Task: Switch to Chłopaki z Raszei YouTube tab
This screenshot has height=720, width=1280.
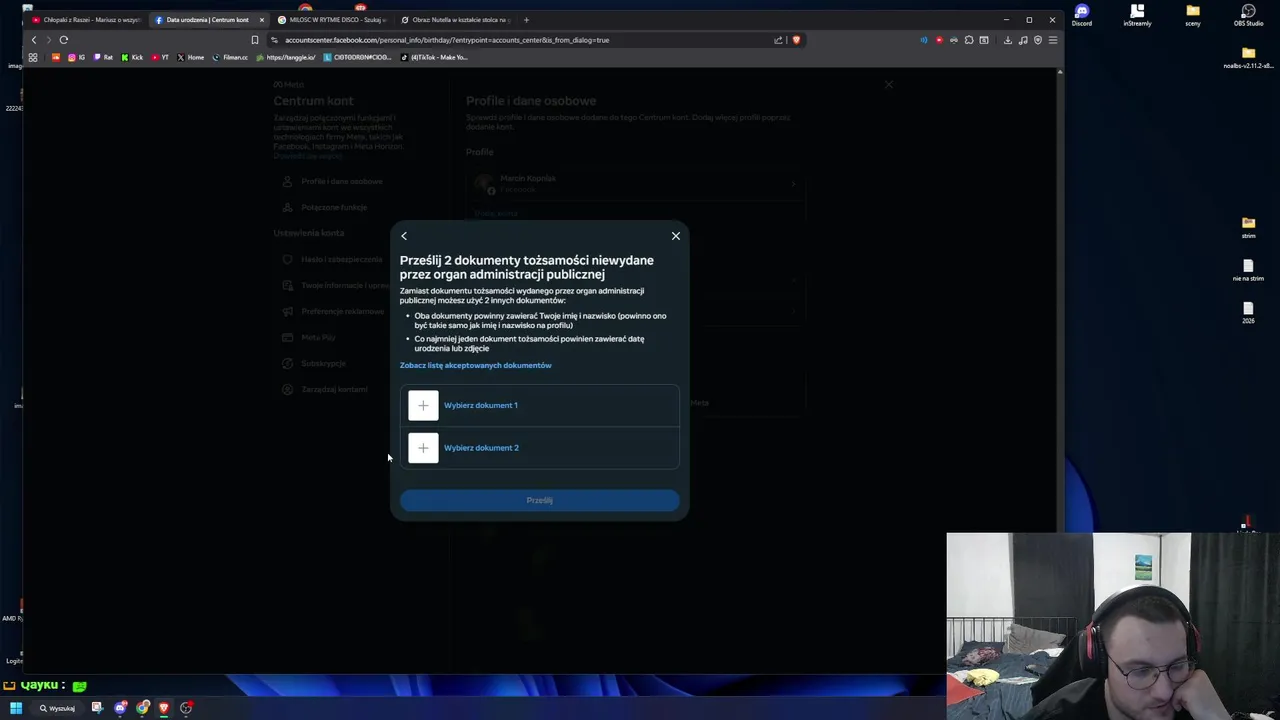Action: coord(87,20)
